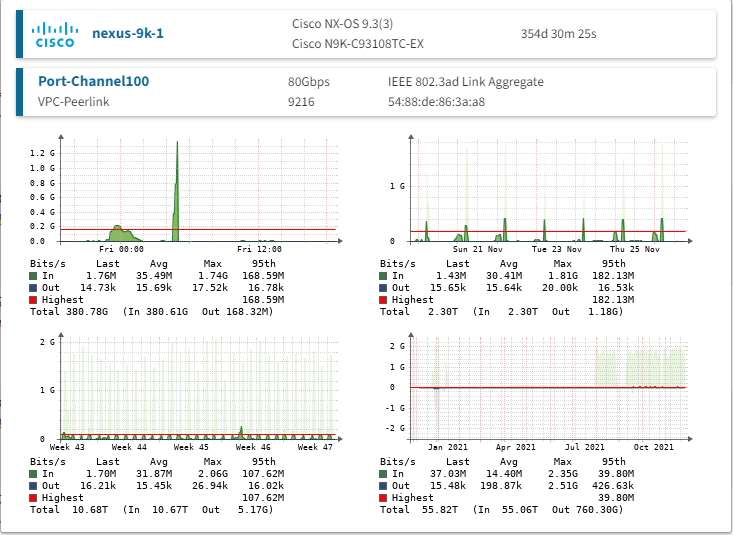This screenshot has width=733, height=535.
Task: Open the monthly graph with Week 43–47
Action: (187, 424)
